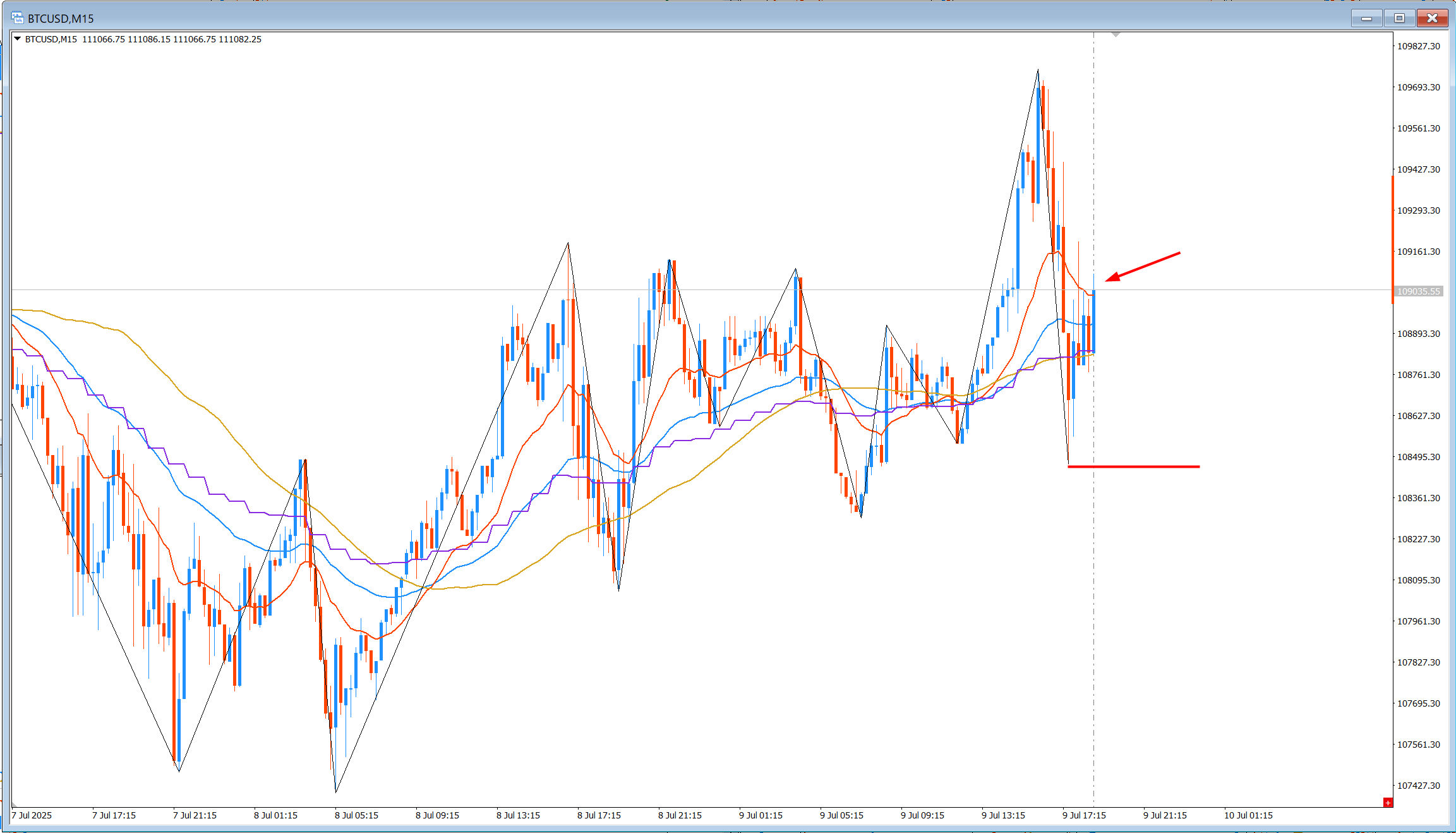The height and width of the screenshot is (833, 1456).
Task: Click price scale label 107427.30
Action: point(1419,786)
